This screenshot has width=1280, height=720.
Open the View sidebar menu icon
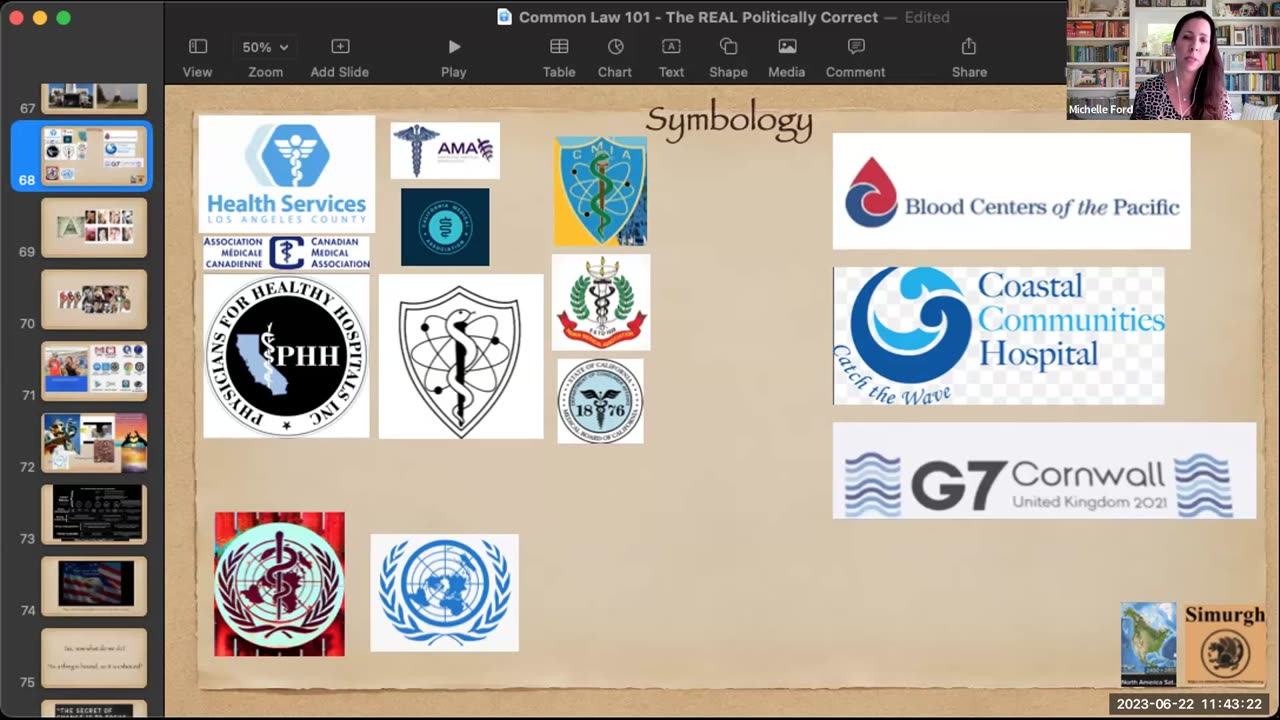click(197, 47)
